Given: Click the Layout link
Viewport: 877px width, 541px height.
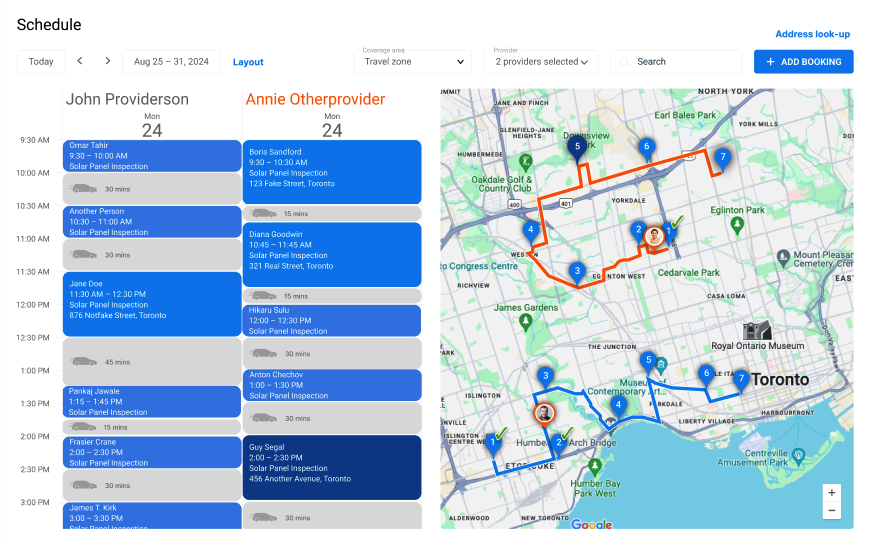Looking at the screenshot, I should coord(248,62).
